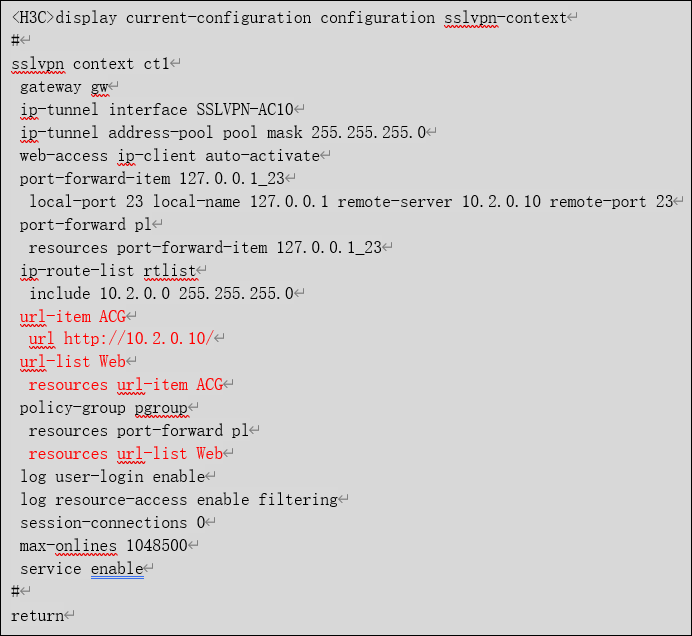This screenshot has width=692, height=636.
Task: Click the <H3C> prompt on first line
Action: coord(34,18)
